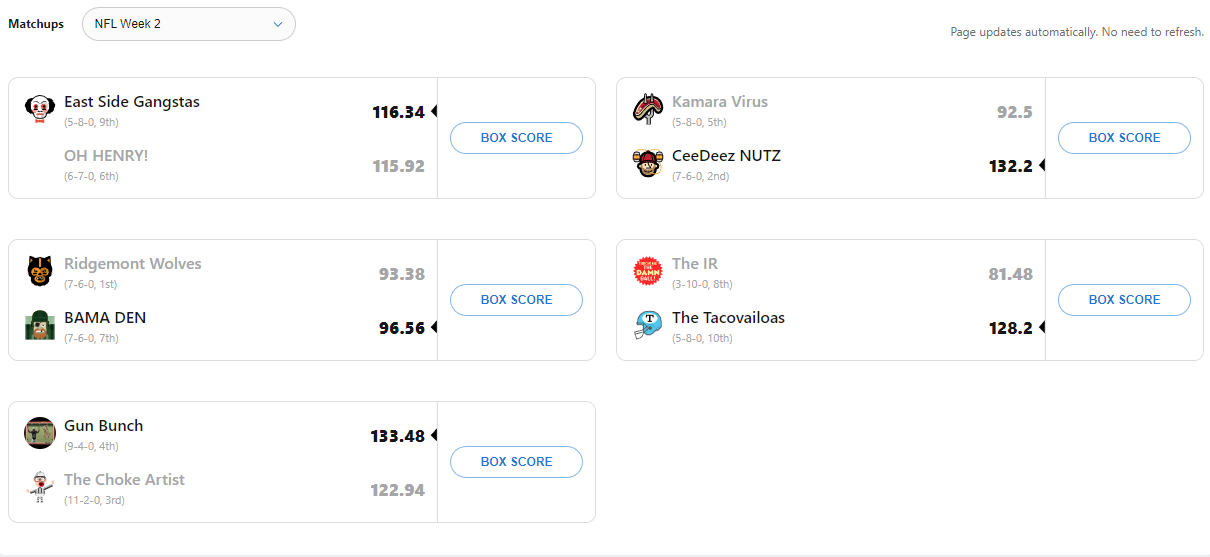Image resolution: width=1210 pixels, height=557 pixels.
Task: Click The Tacovailoas helmet icon
Action: (648, 325)
